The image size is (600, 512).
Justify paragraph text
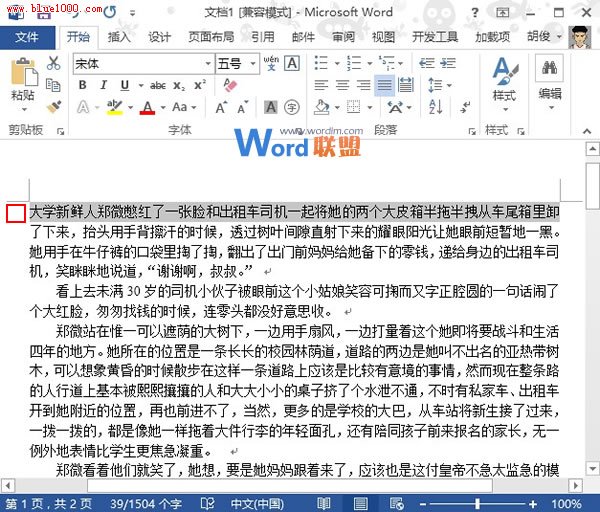coord(384,85)
